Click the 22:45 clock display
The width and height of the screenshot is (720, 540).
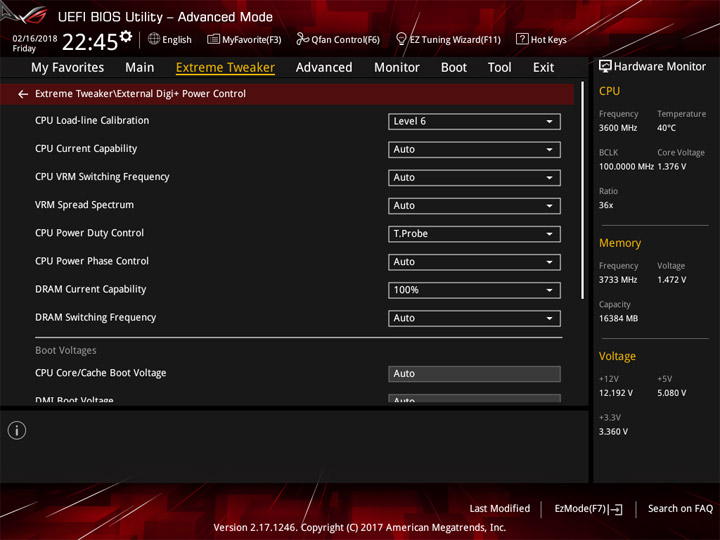[x=90, y=42]
